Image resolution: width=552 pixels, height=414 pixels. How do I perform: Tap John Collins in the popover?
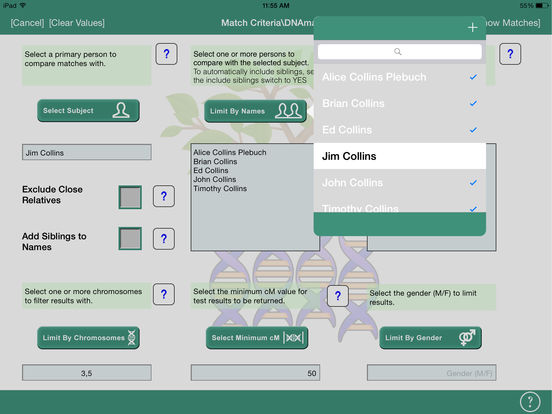[x=400, y=182]
